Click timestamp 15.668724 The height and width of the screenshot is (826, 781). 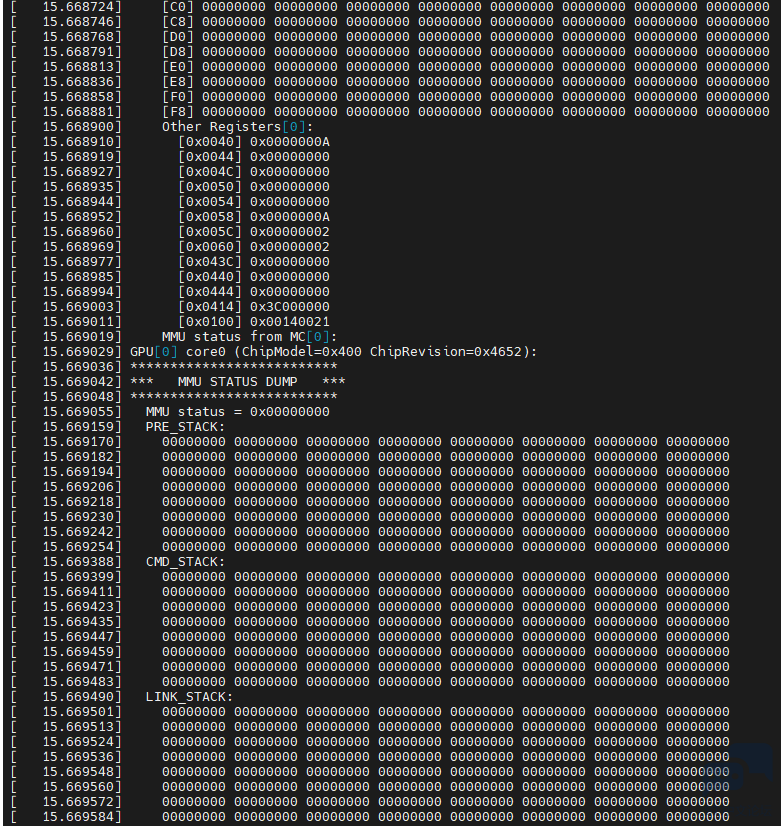click(78, 7)
